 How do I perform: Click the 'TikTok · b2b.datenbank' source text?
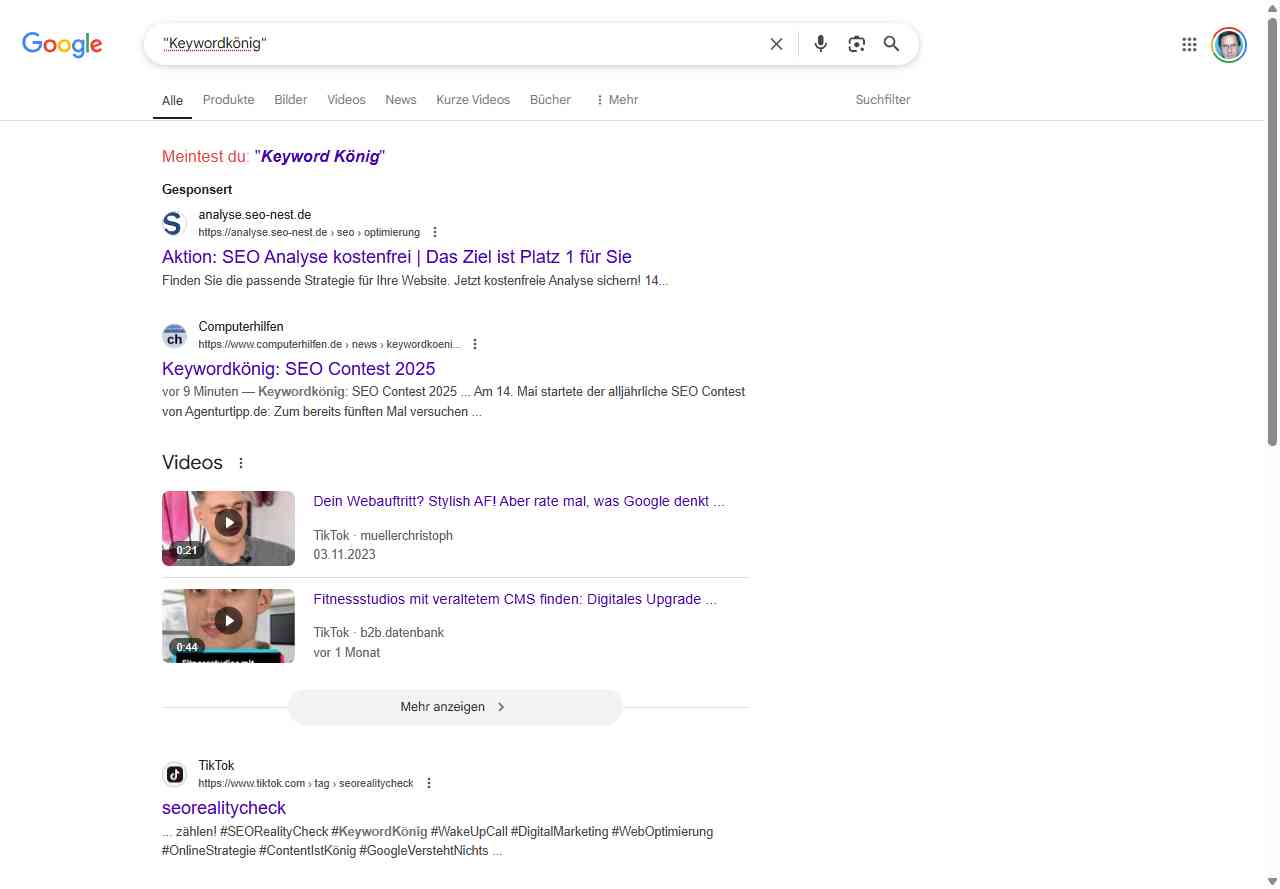click(379, 632)
